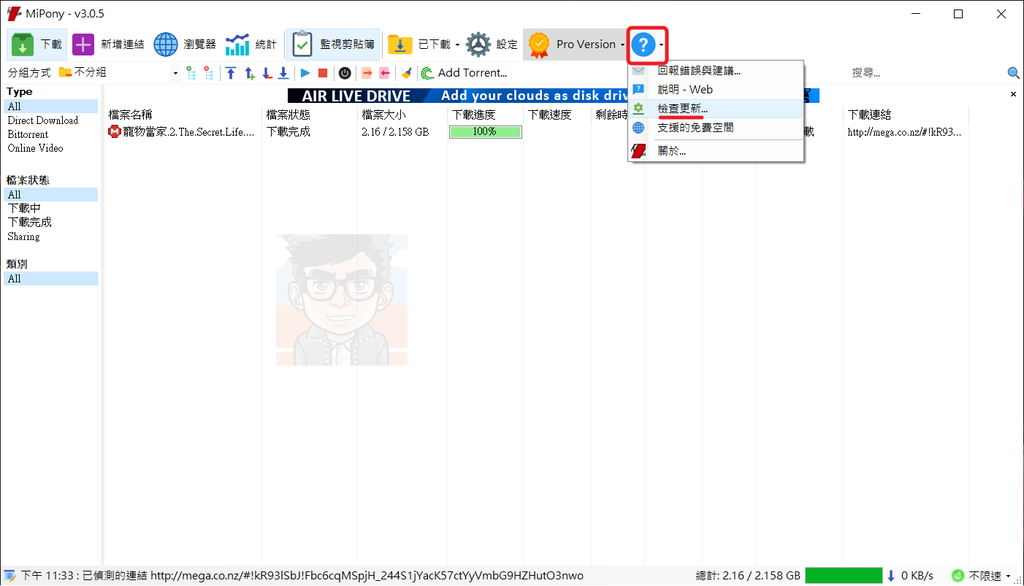
Task: Click the status bar log list icon
Action: 10,576
